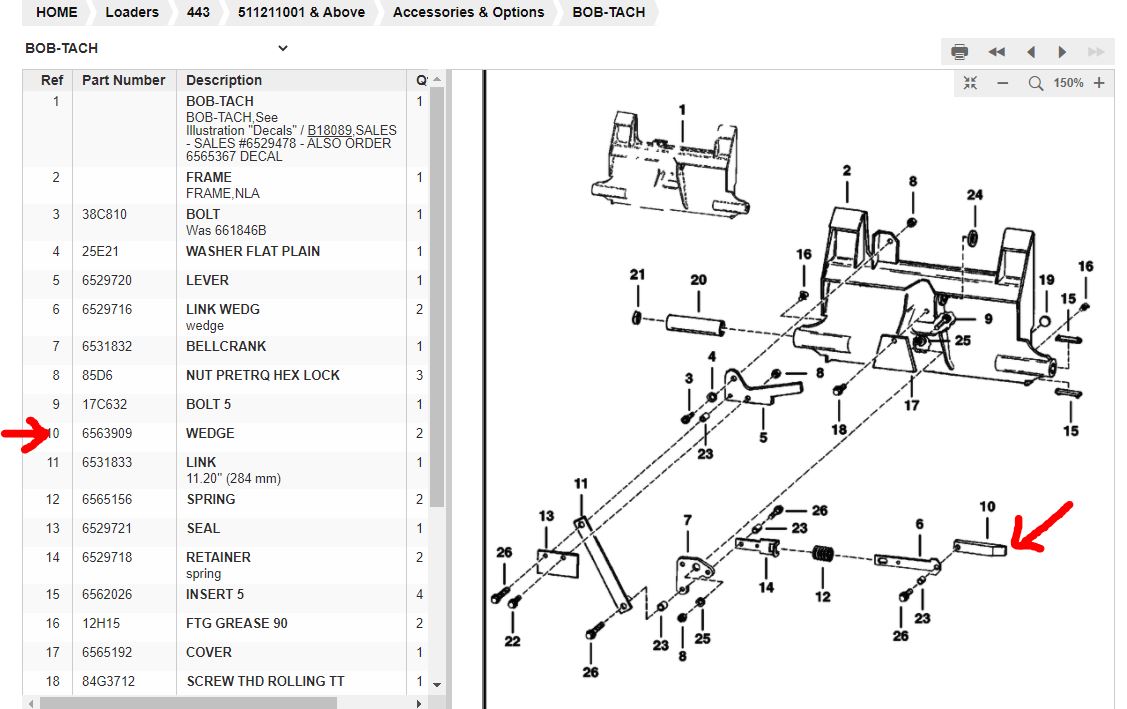1127x709 pixels.
Task: Click callout 1 in diagram
Action: click(682, 110)
